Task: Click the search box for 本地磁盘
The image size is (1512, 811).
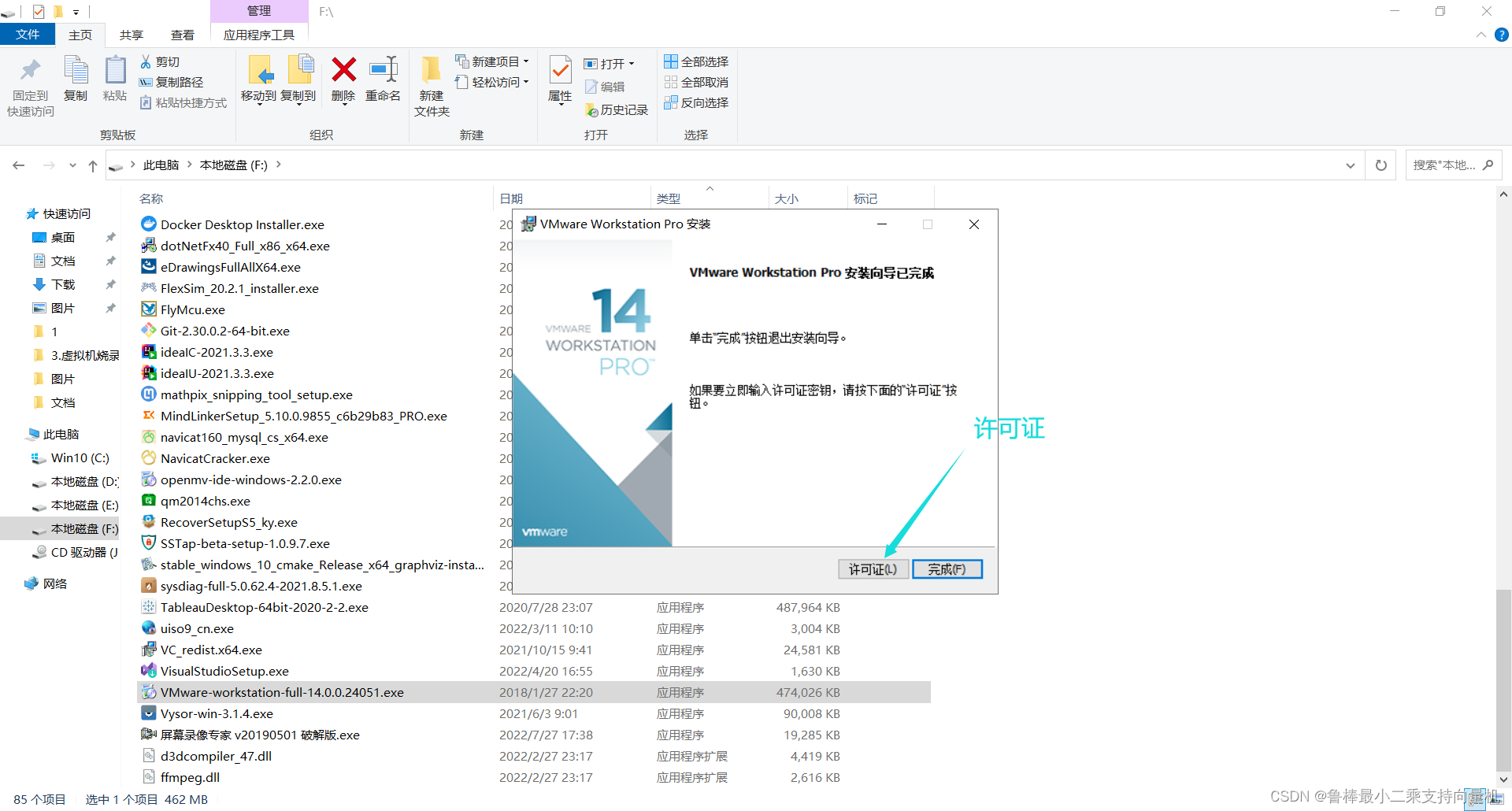Action: click(x=1453, y=165)
